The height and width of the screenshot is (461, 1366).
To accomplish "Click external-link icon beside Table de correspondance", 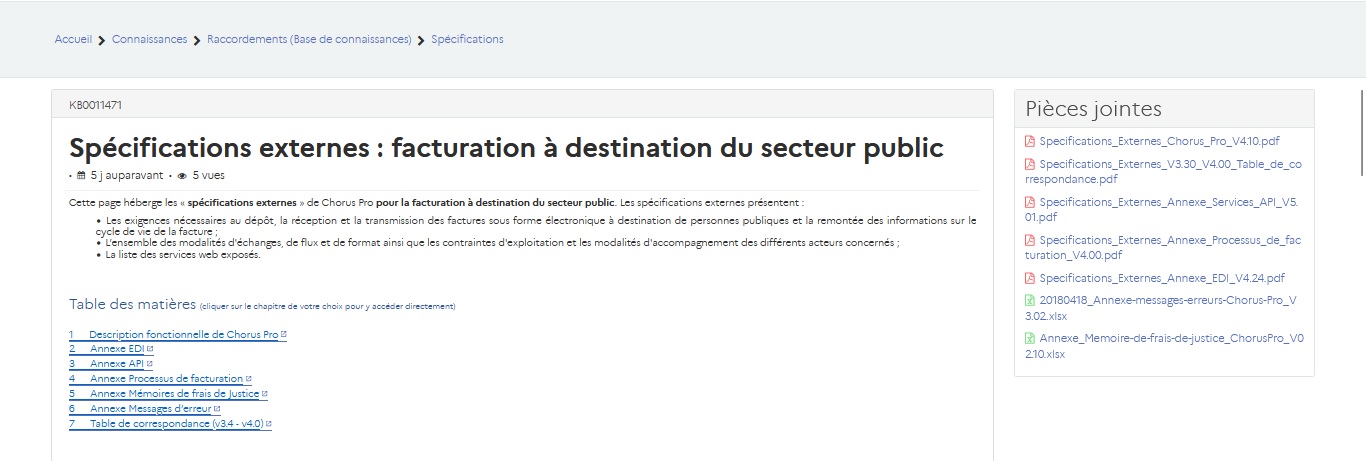I will (x=268, y=424).
